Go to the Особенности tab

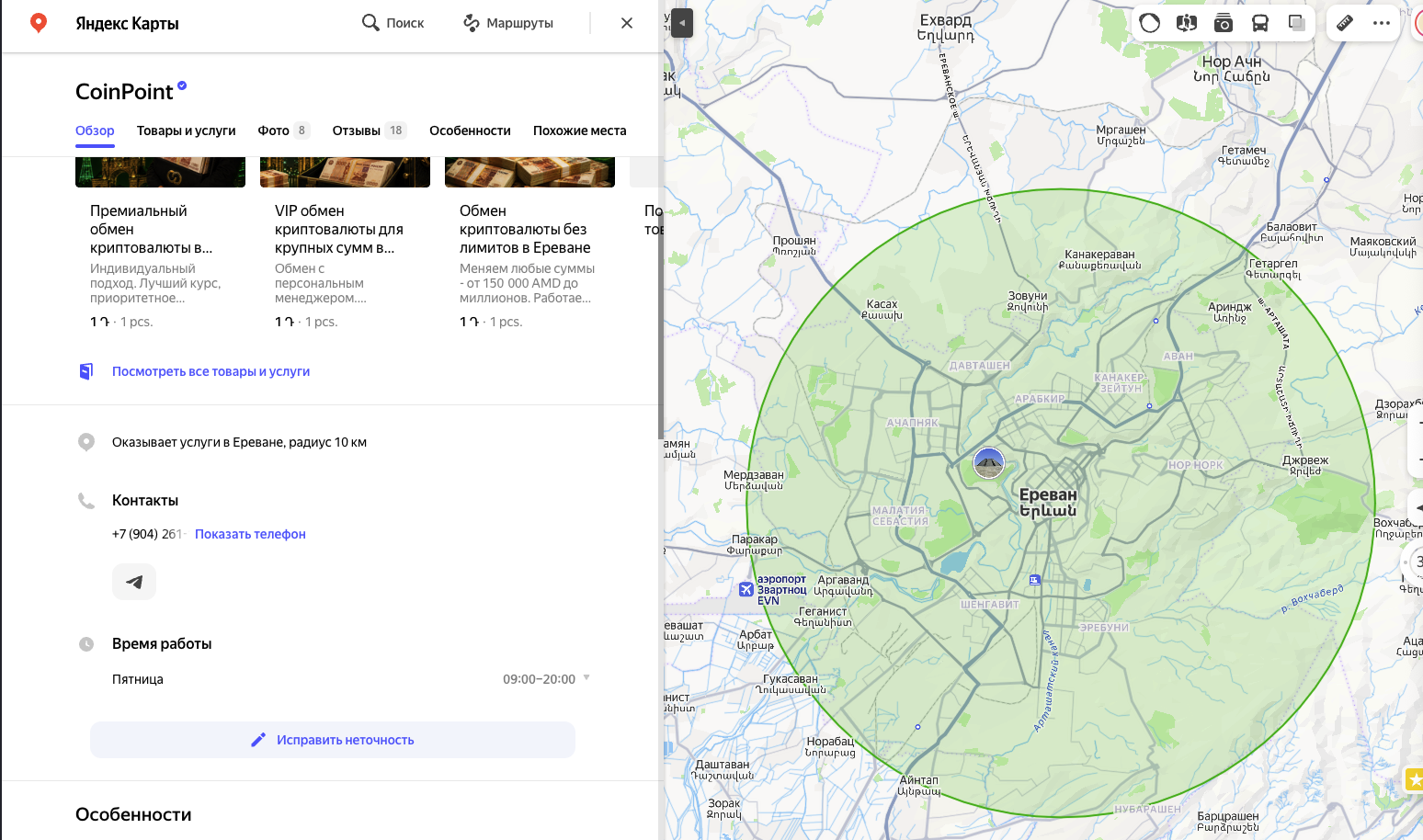tap(470, 131)
